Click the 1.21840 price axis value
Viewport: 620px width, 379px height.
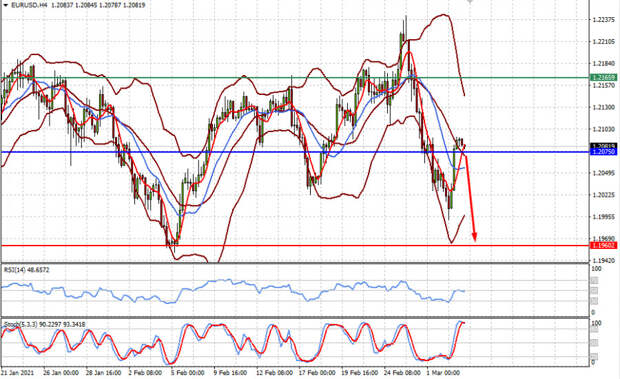[604, 63]
